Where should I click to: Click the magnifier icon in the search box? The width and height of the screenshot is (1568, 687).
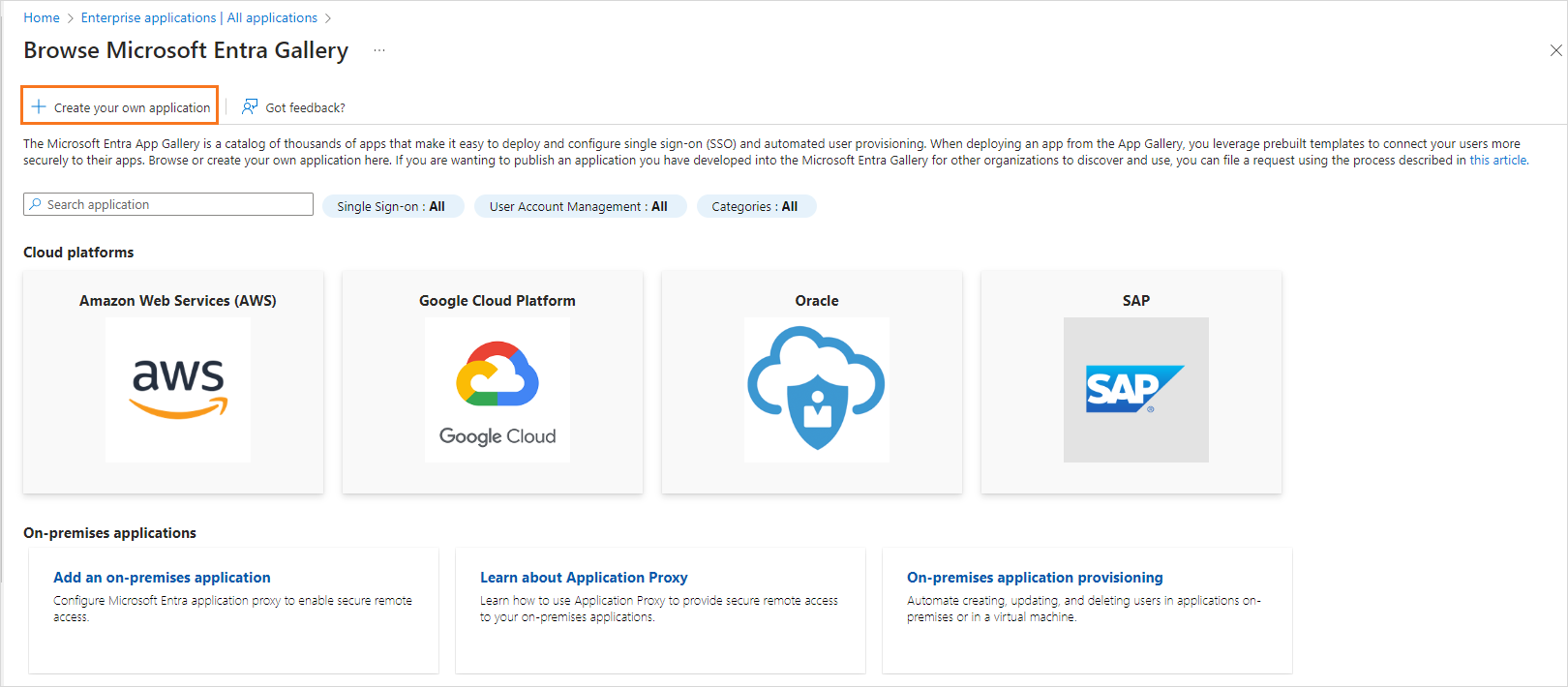pyautogui.click(x=36, y=204)
